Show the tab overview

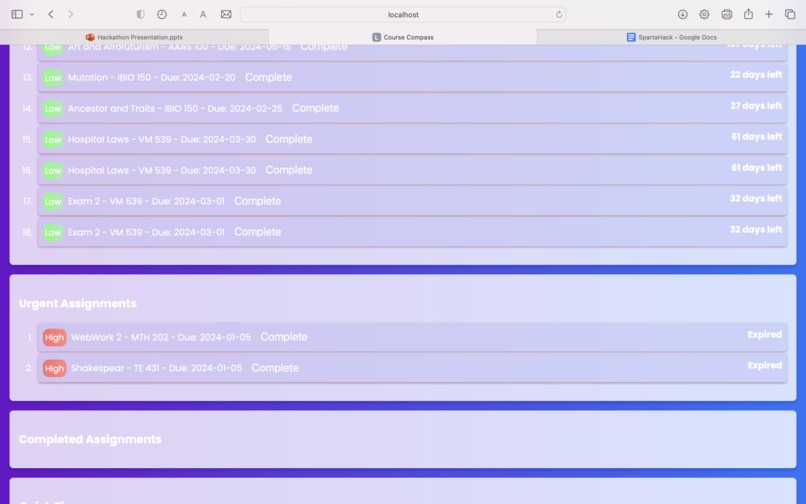tap(790, 14)
